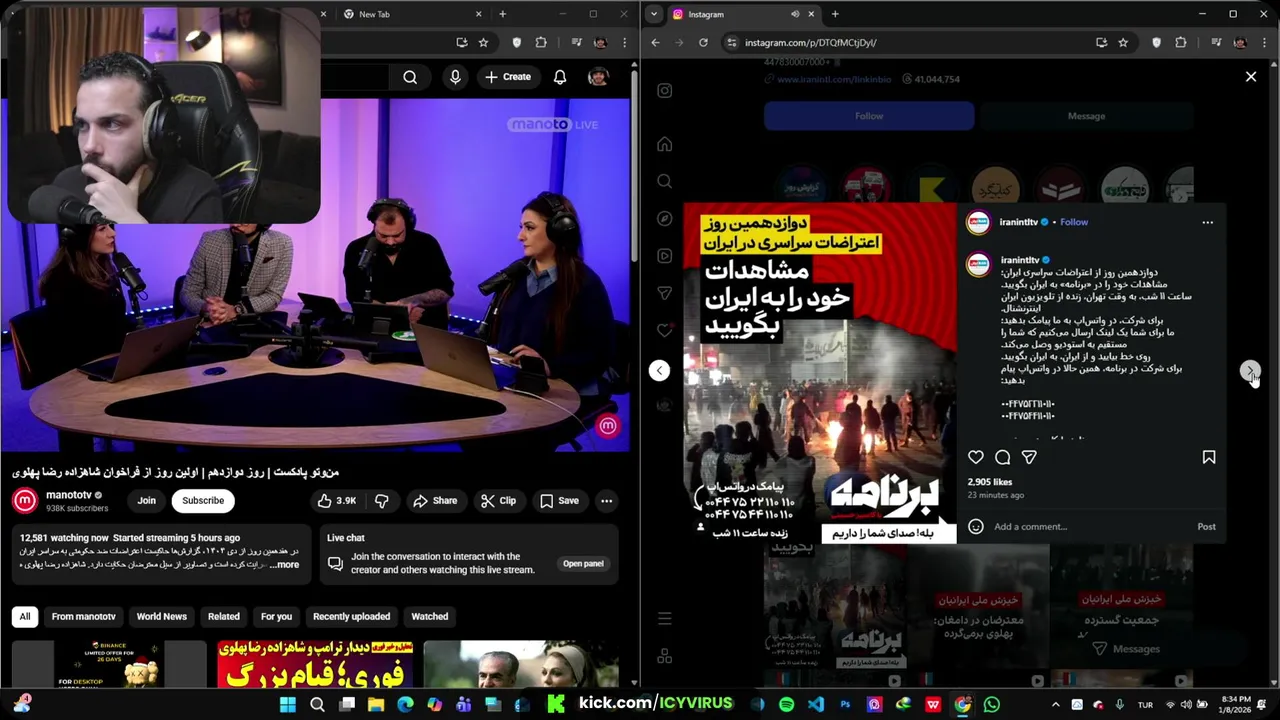This screenshot has height=720, width=1280.
Task: Open Instagram Search sidebar icon
Action: [x=664, y=181]
